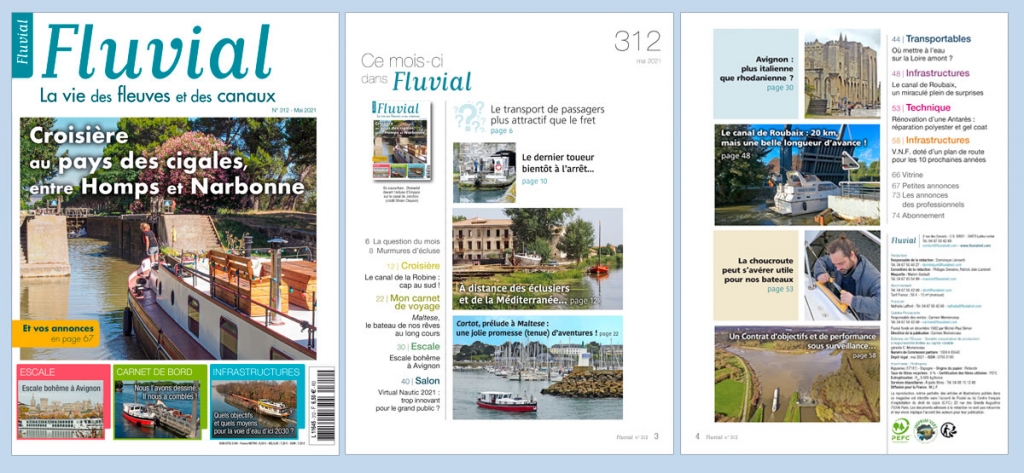Click the Avignon palace photo
The width and height of the screenshot is (1024, 473).
(842, 73)
